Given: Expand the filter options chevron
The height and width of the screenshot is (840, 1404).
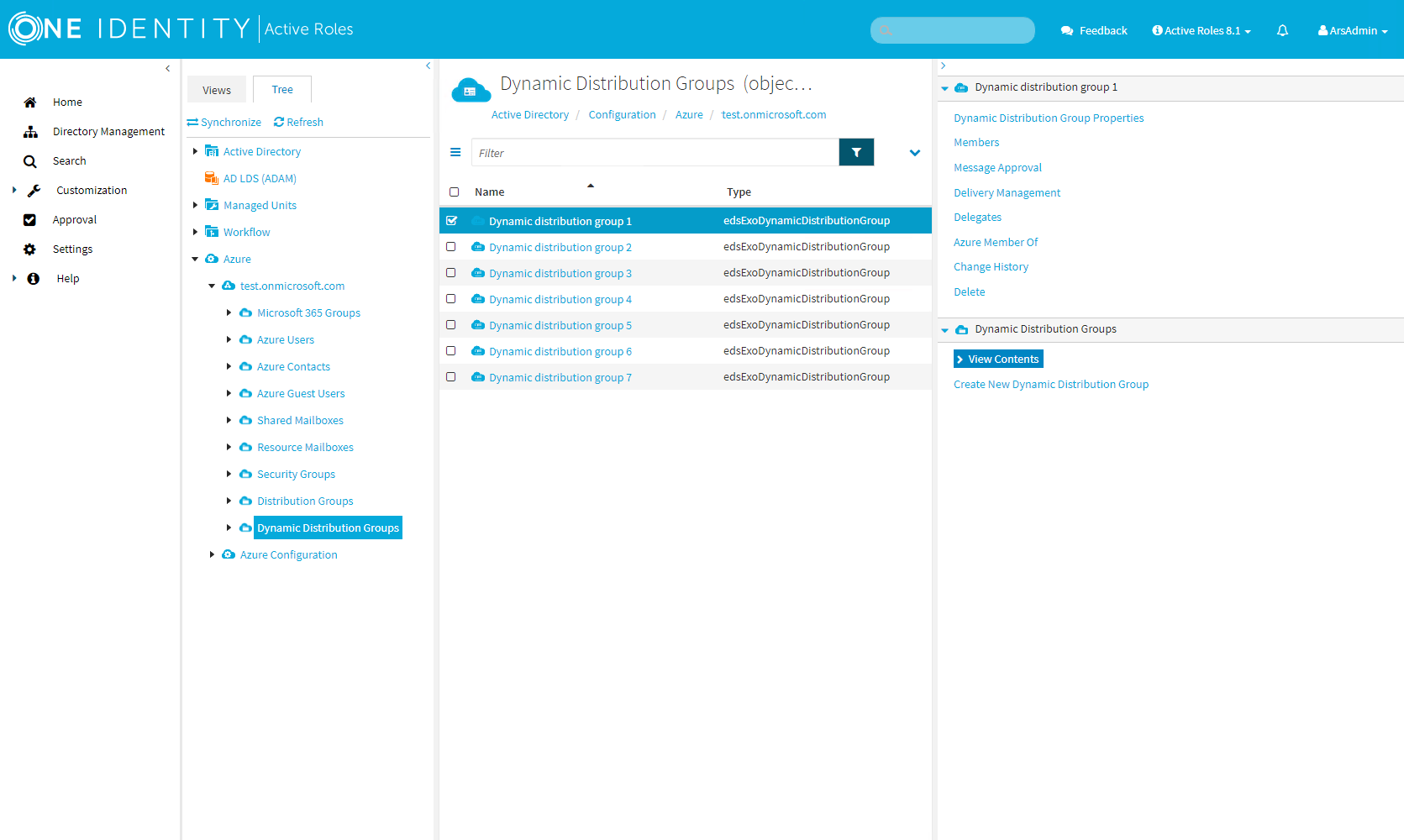Looking at the screenshot, I should tap(915, 153).
